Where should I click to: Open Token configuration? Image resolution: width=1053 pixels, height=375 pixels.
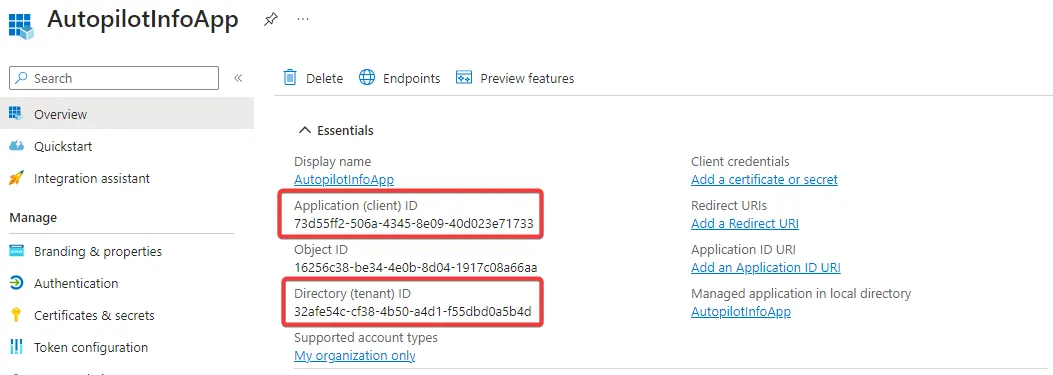point(91,347)
